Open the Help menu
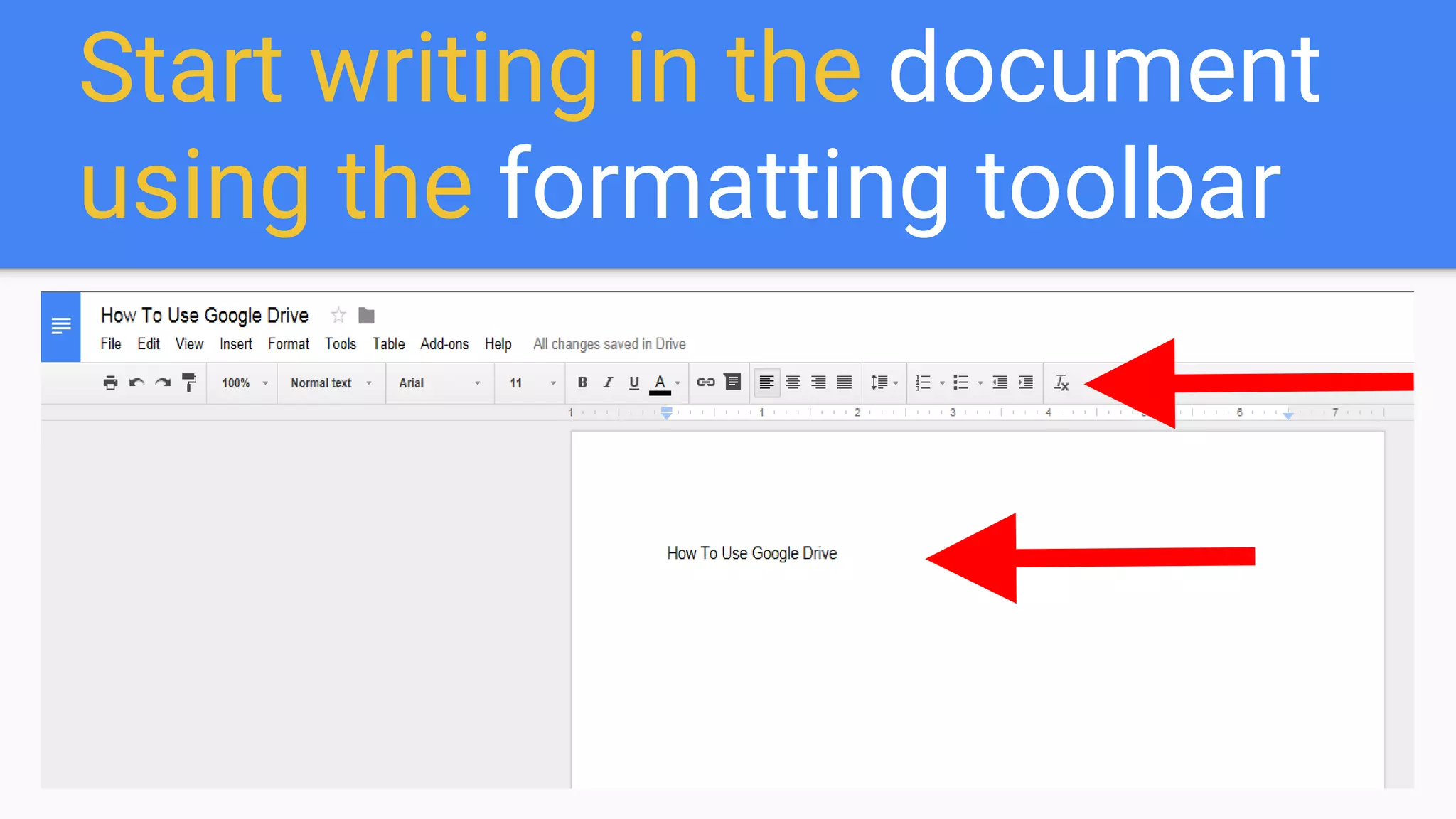 tap(498, 344)
